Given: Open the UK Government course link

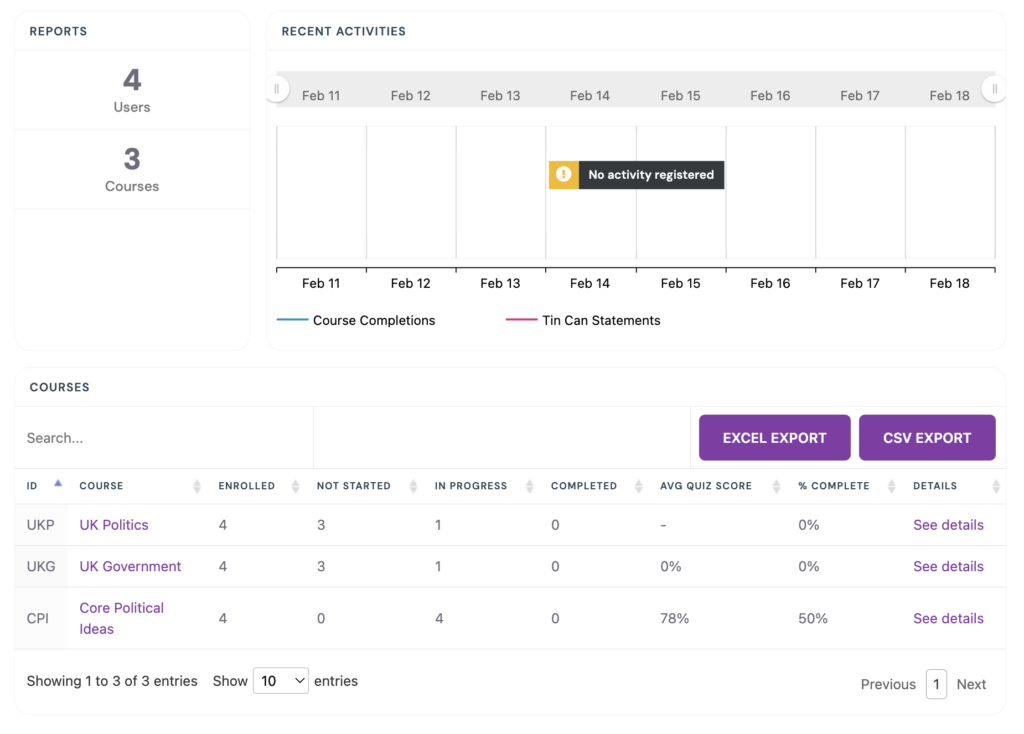Looking at the screenshot, I should point(130,566).
